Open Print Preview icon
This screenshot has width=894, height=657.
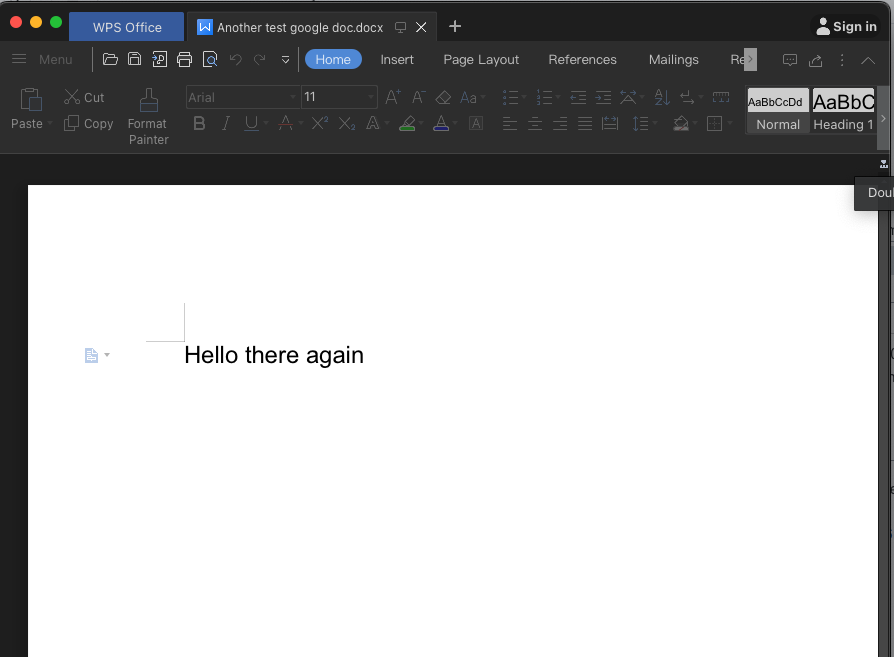click(x=210, y=59)
